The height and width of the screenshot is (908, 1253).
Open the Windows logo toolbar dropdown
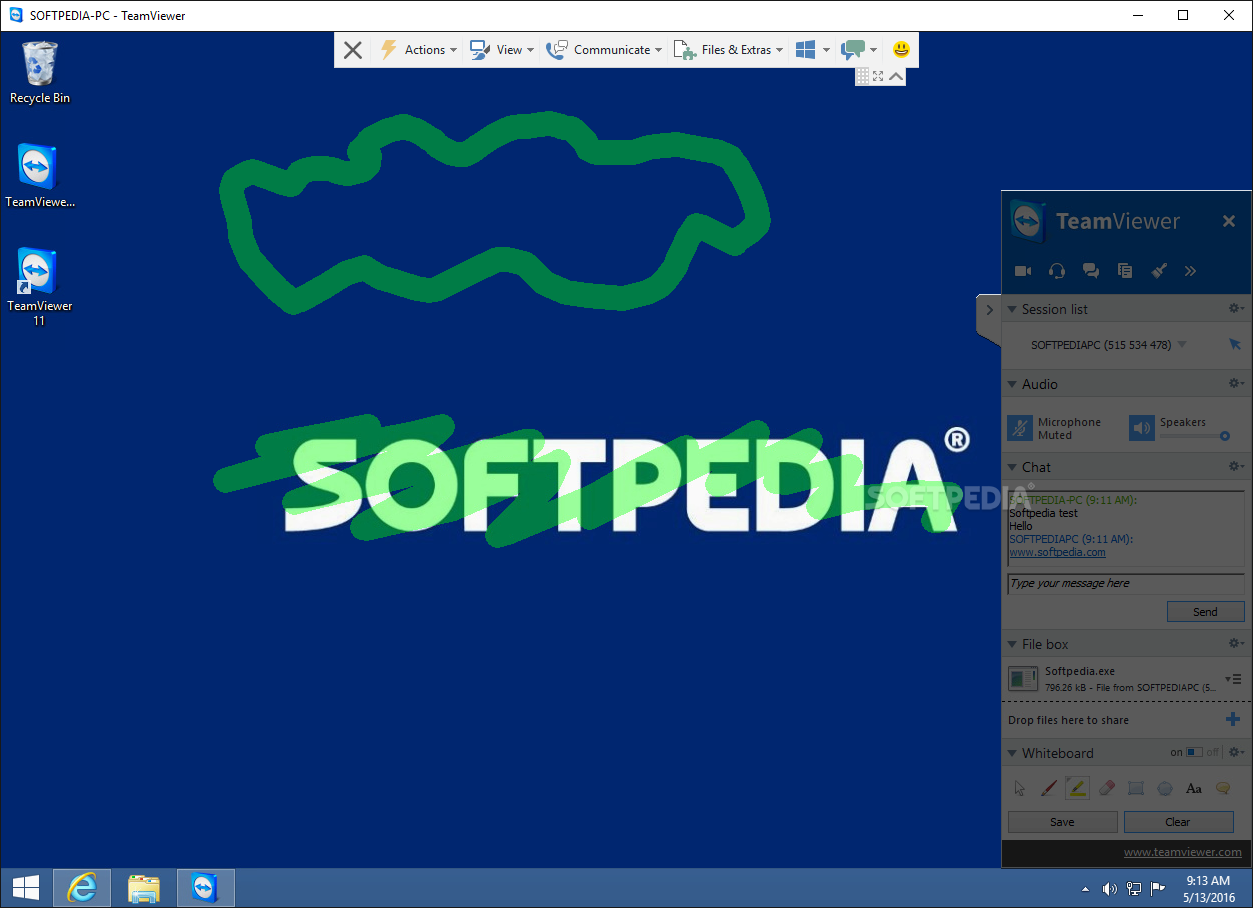(x=813, y=50)
